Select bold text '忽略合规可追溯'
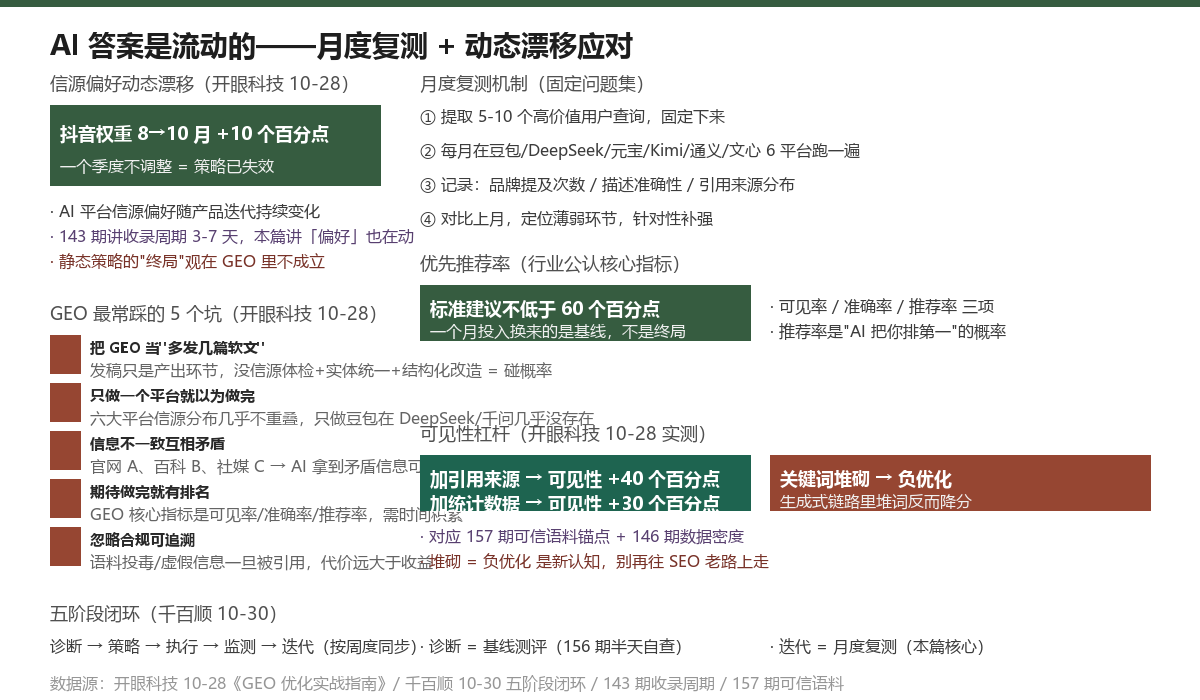The width and height of the screenshot is (1200, 700). pos(142,540)
